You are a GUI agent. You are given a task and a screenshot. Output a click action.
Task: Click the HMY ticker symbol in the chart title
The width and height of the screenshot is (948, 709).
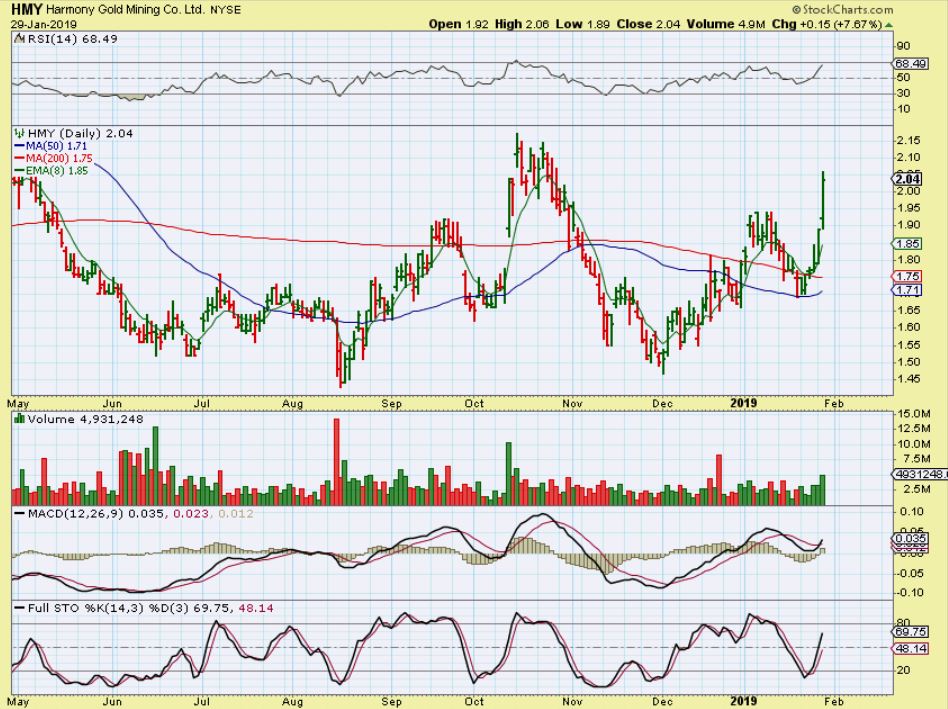(26, 10)
